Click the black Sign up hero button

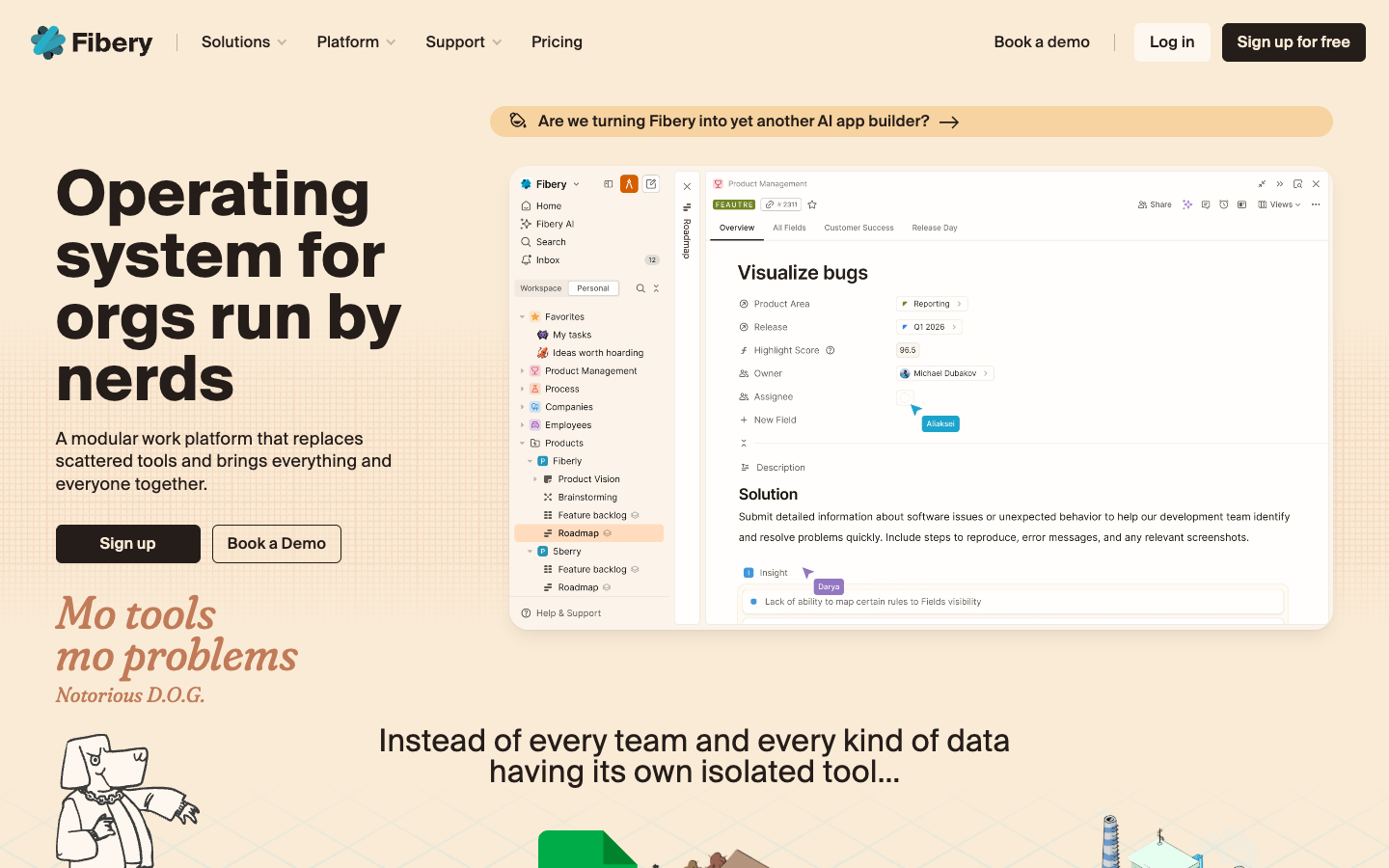(128, 544)
